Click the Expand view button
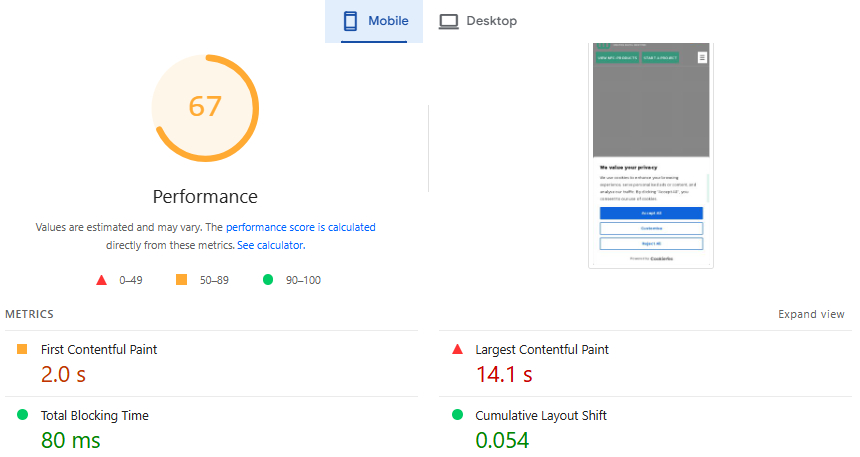The image size is (860, 457). coord(811,314)
